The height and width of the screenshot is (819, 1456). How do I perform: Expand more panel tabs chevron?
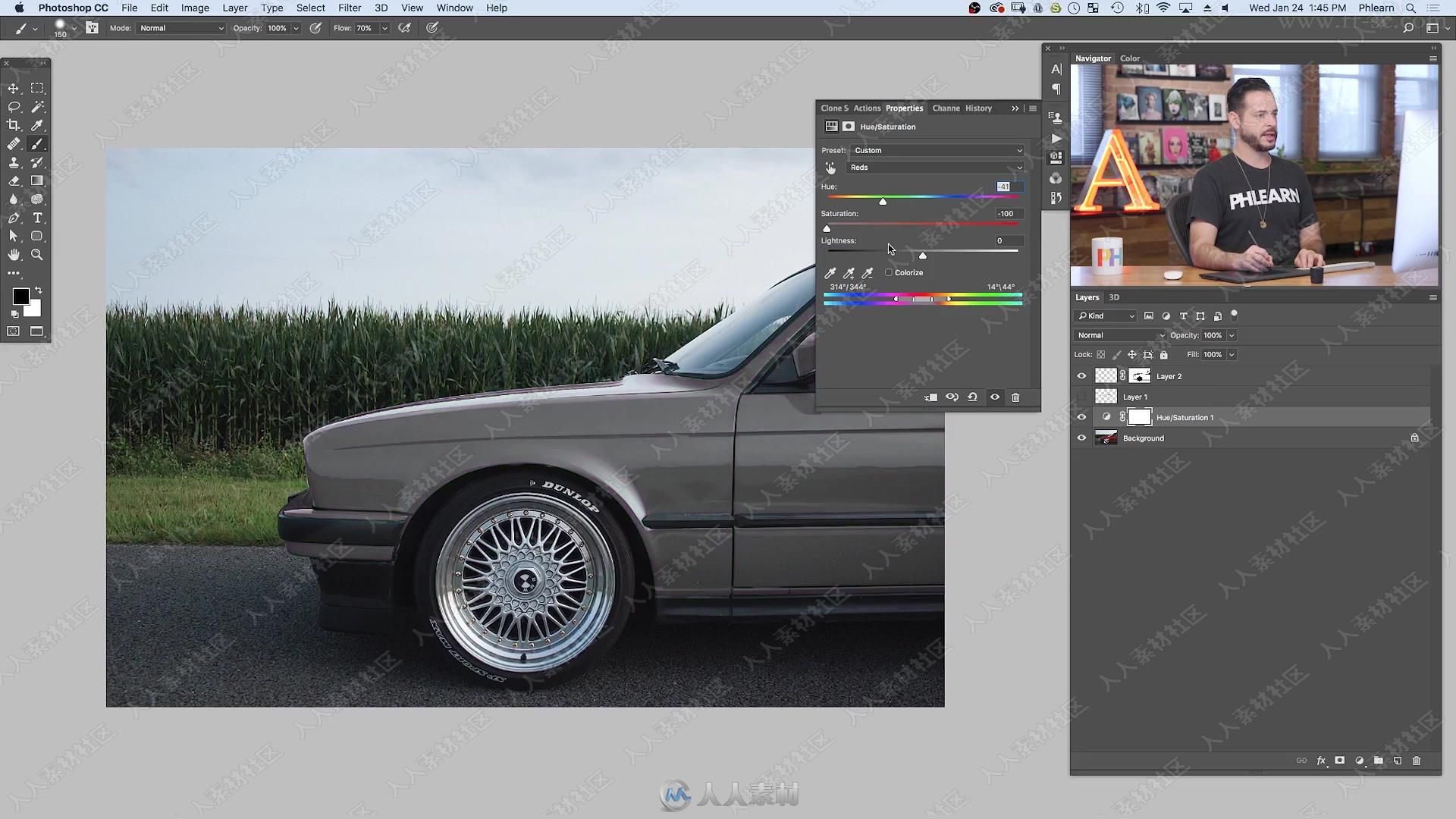pos(1015,108)
